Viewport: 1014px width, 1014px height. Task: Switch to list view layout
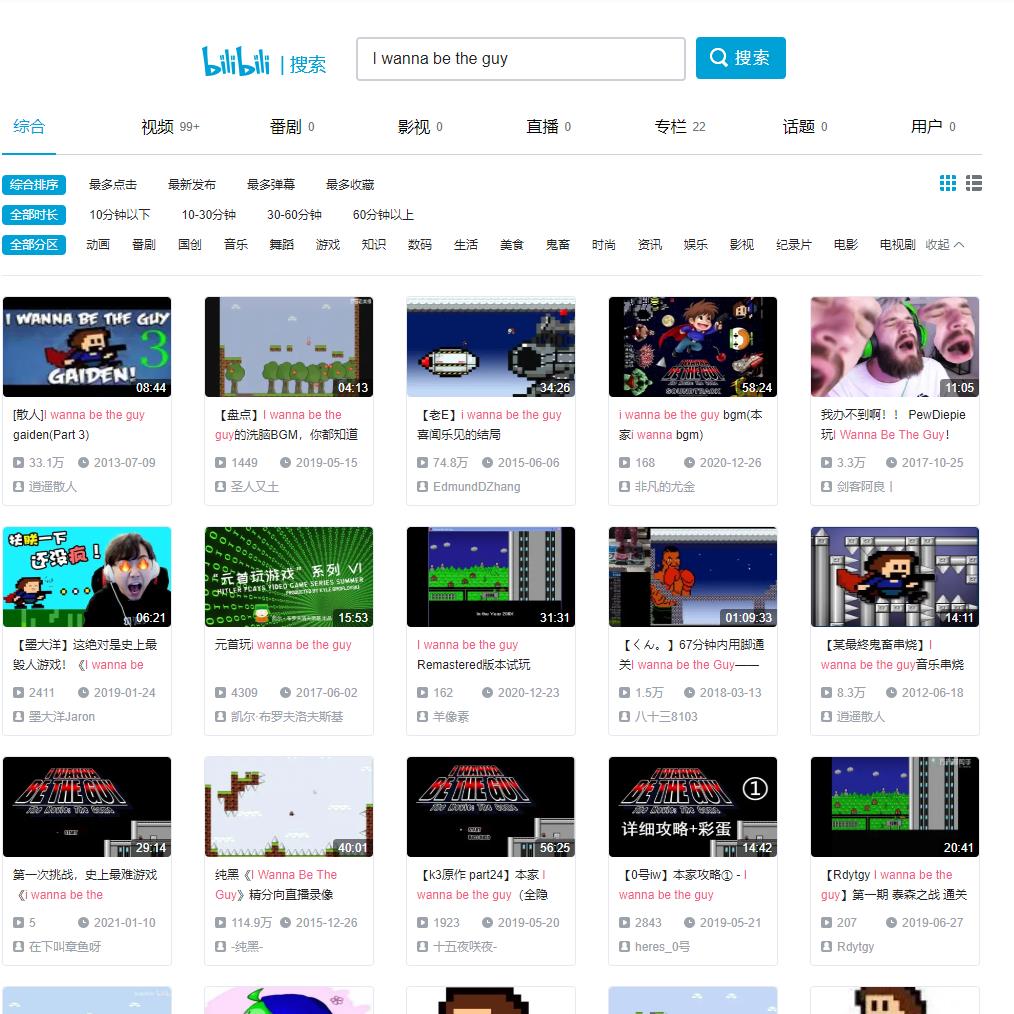click(974, 184)
